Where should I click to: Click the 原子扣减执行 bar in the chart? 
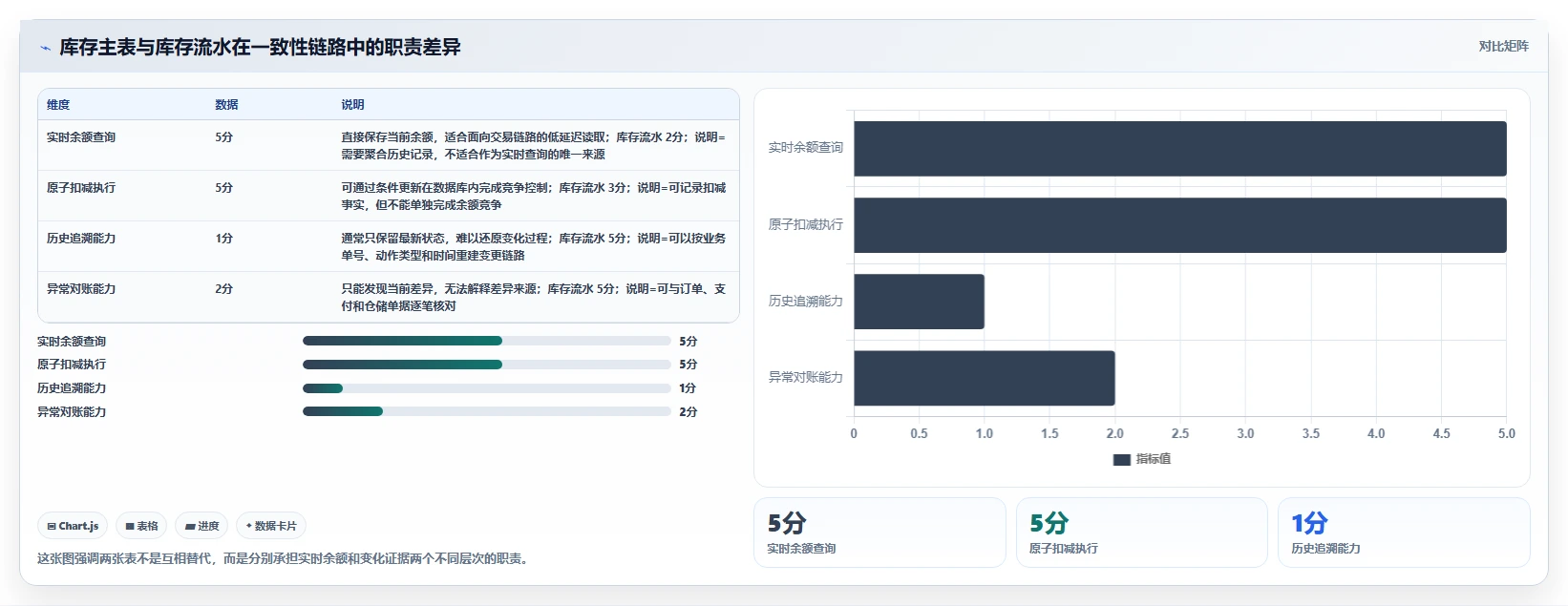pyautogui.click(x=1180, y=225)
